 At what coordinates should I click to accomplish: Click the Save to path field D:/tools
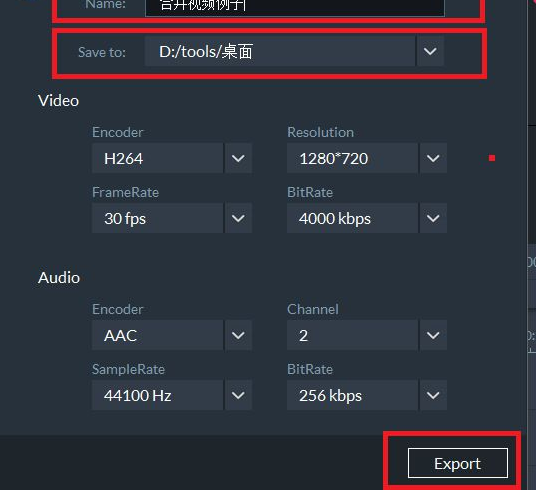[x=280, y=51]
